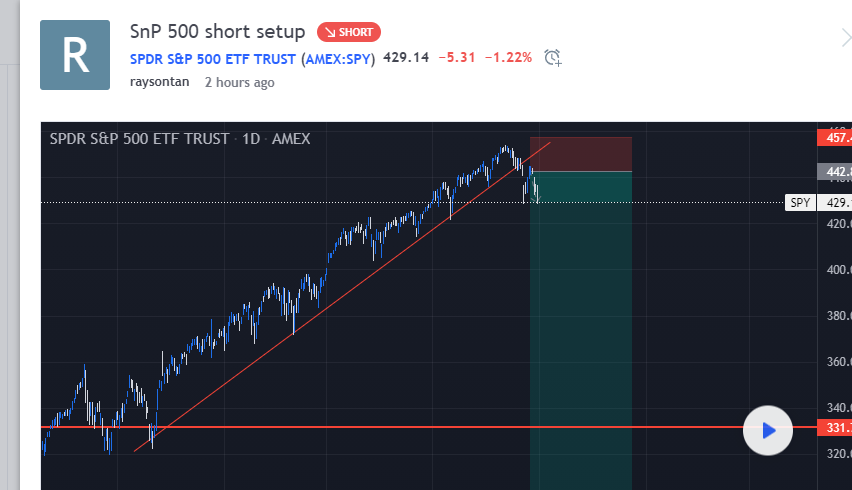Click the 'SnP 500 short setup' title
This screenshot has height=490, width=852.
tap(217, 32)
